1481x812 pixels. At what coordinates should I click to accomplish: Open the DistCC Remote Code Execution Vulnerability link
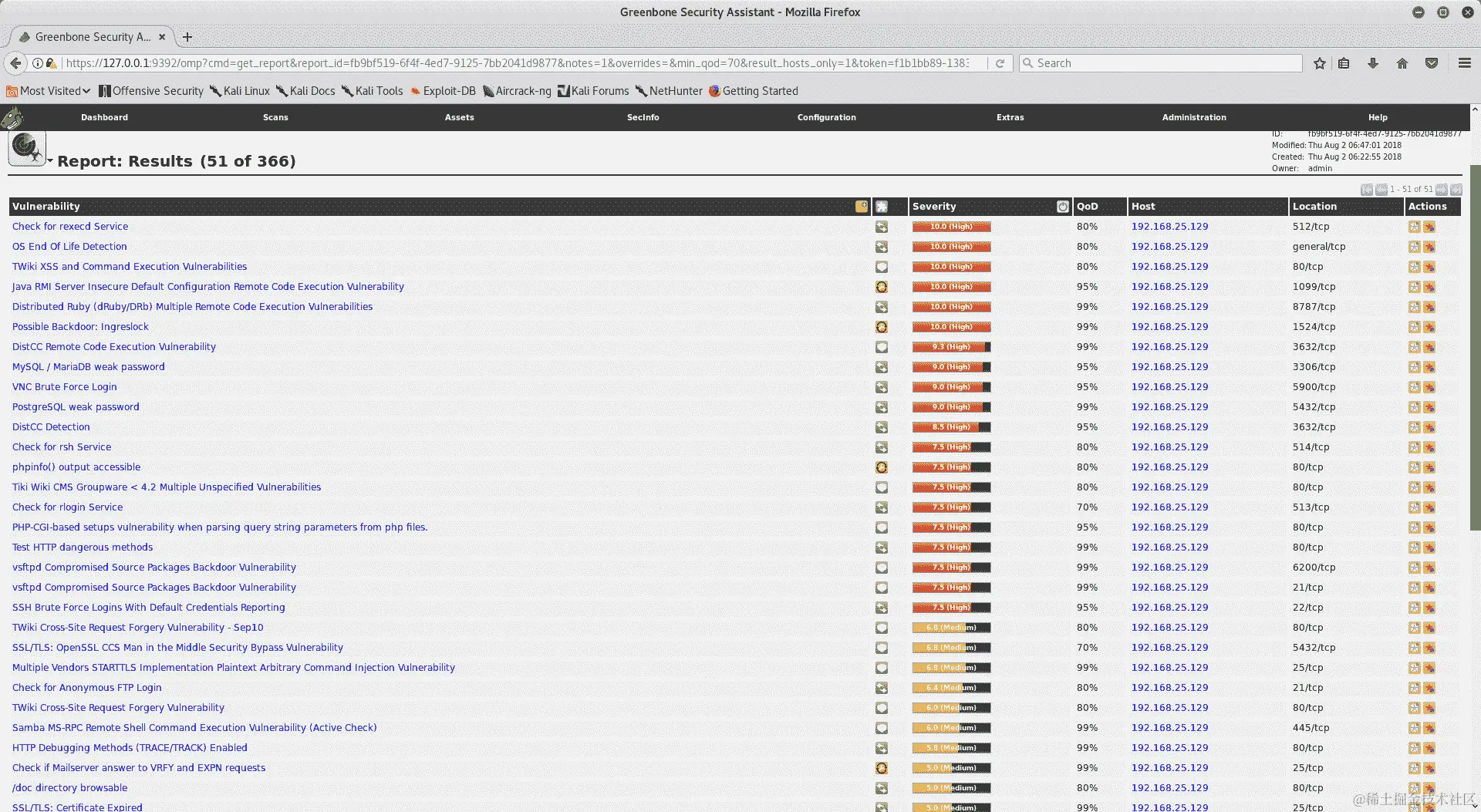[x=114, y=347]
